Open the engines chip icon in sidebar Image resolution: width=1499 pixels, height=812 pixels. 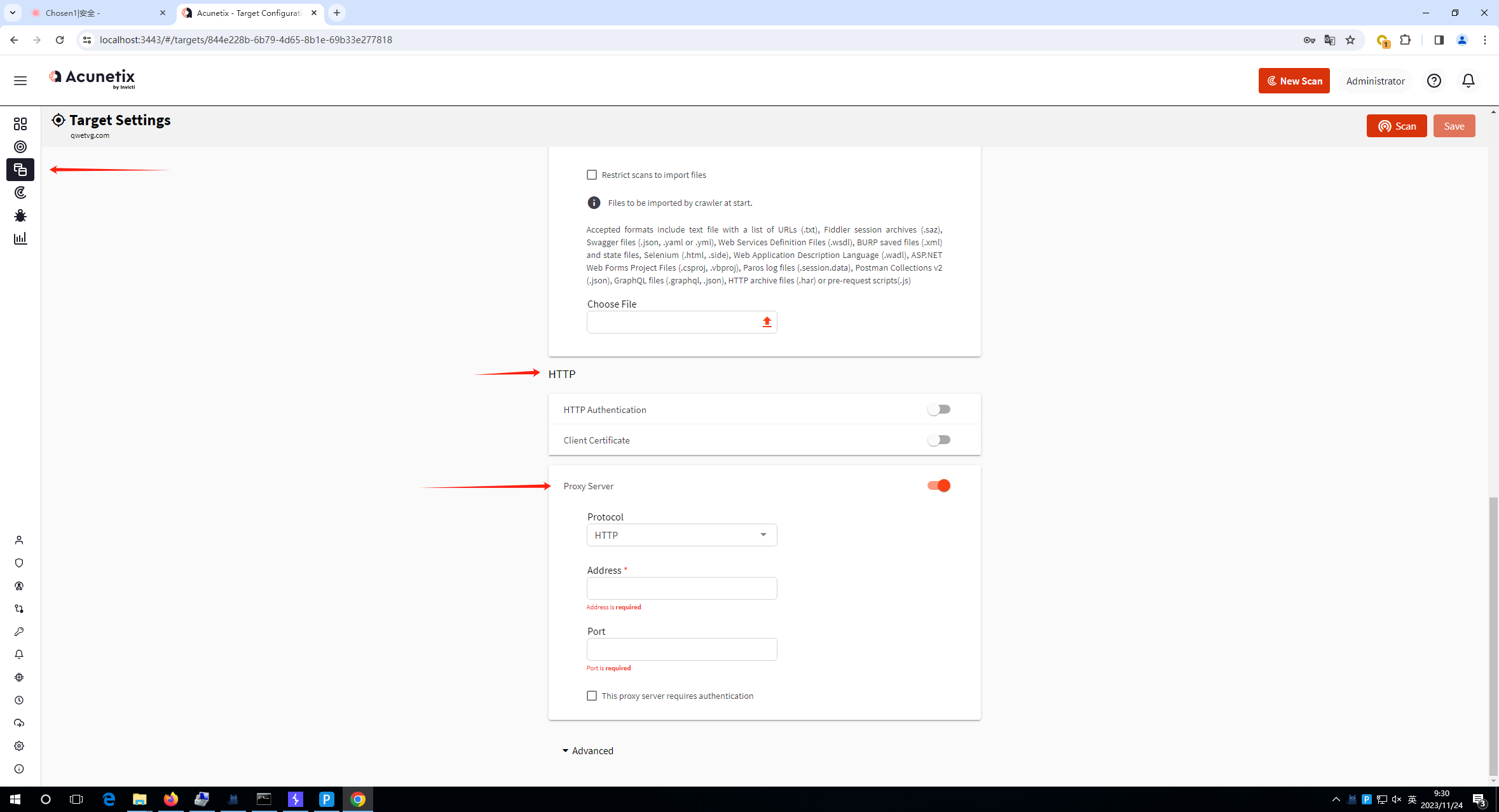pyautogui.click(x=19, y=677)
